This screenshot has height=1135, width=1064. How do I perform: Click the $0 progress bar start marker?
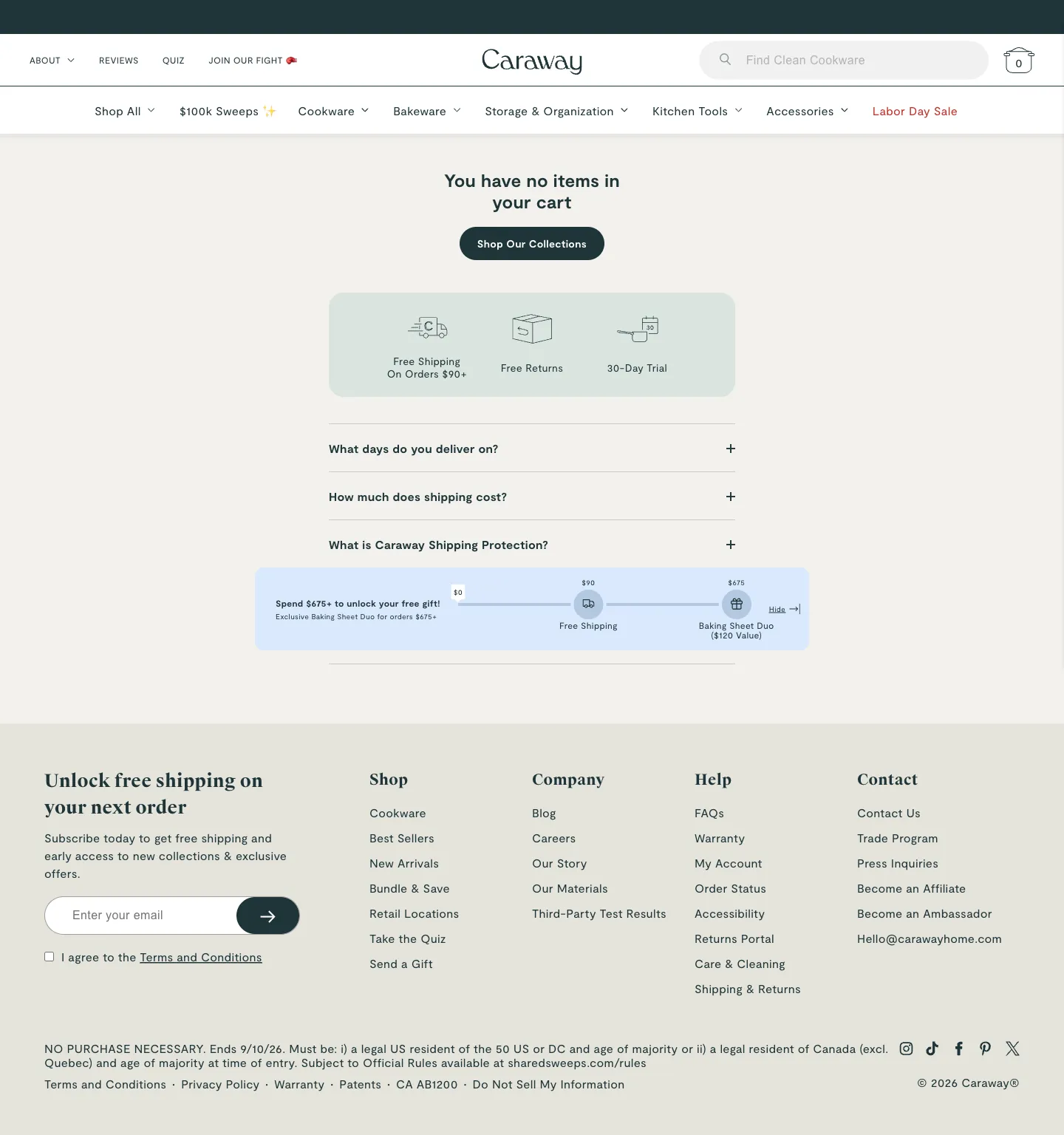point(458,593)
